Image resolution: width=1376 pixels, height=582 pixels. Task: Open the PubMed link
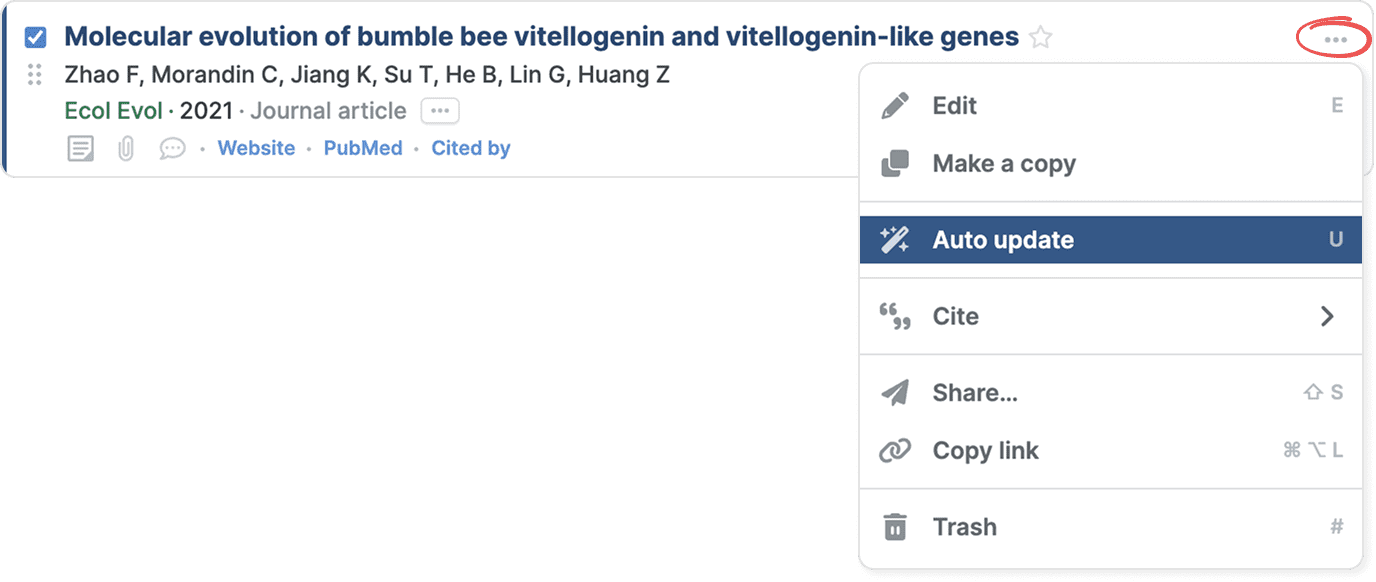click(x=363, y=148)
